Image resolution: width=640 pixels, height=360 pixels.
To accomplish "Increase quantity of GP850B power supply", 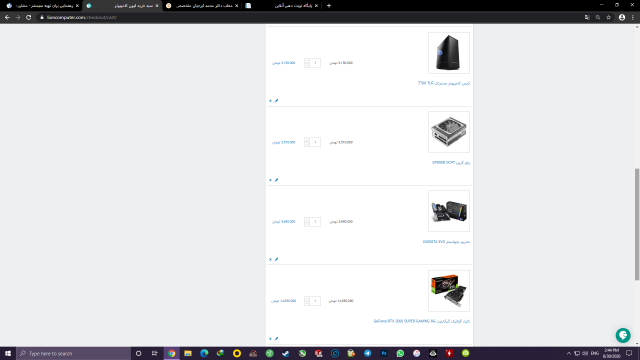I will 307,140.
